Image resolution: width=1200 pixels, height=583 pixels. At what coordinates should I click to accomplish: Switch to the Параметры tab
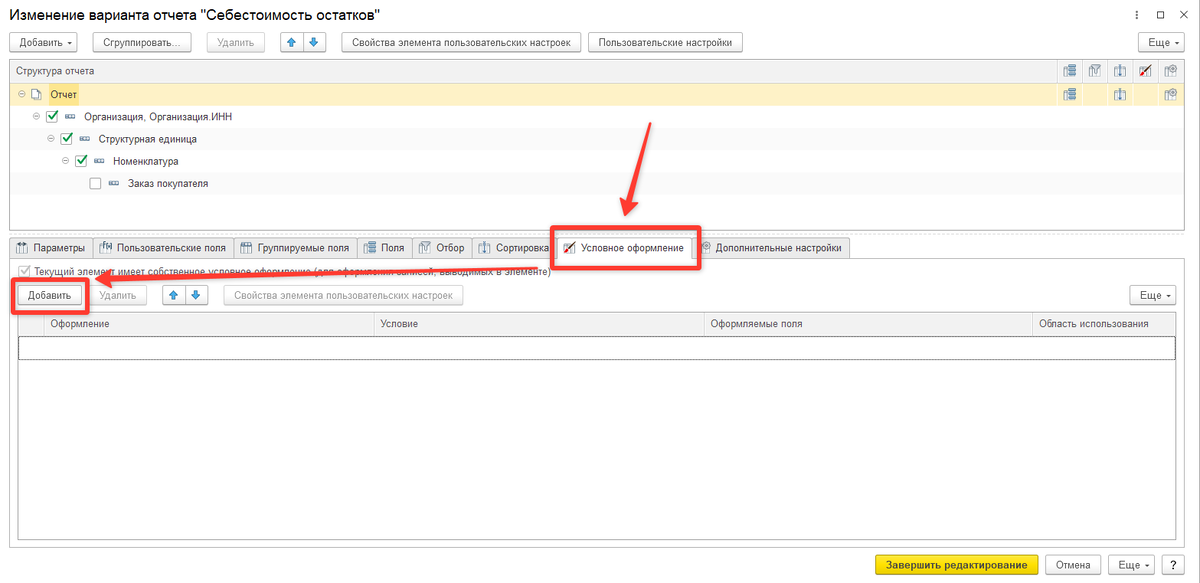coord(51,248)
